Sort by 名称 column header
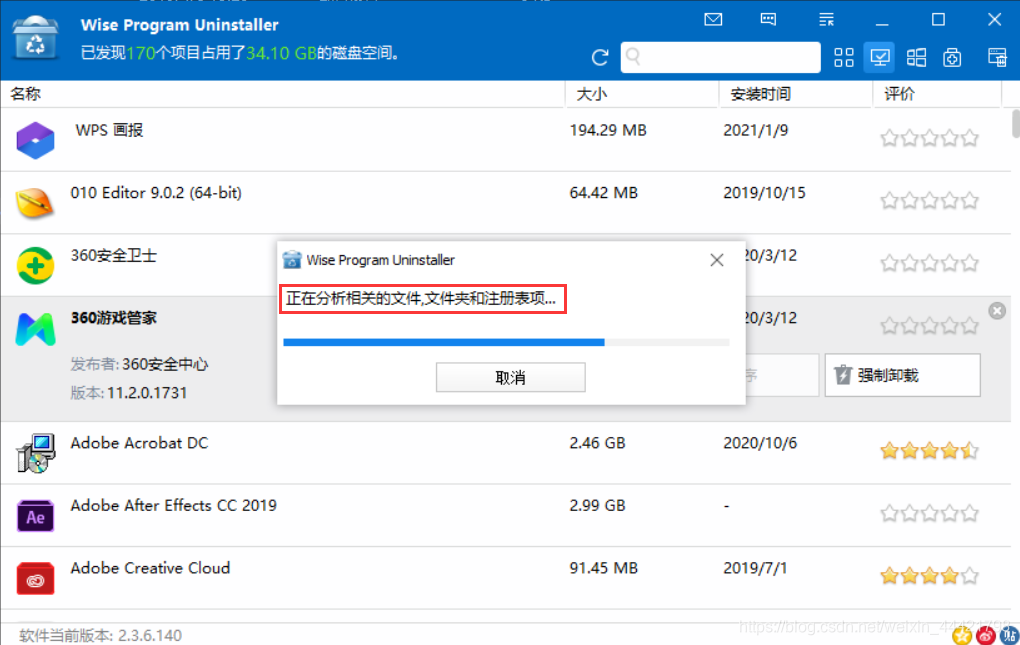The image size is (1020, 645). pyautogui.click(x=26, y=94)
